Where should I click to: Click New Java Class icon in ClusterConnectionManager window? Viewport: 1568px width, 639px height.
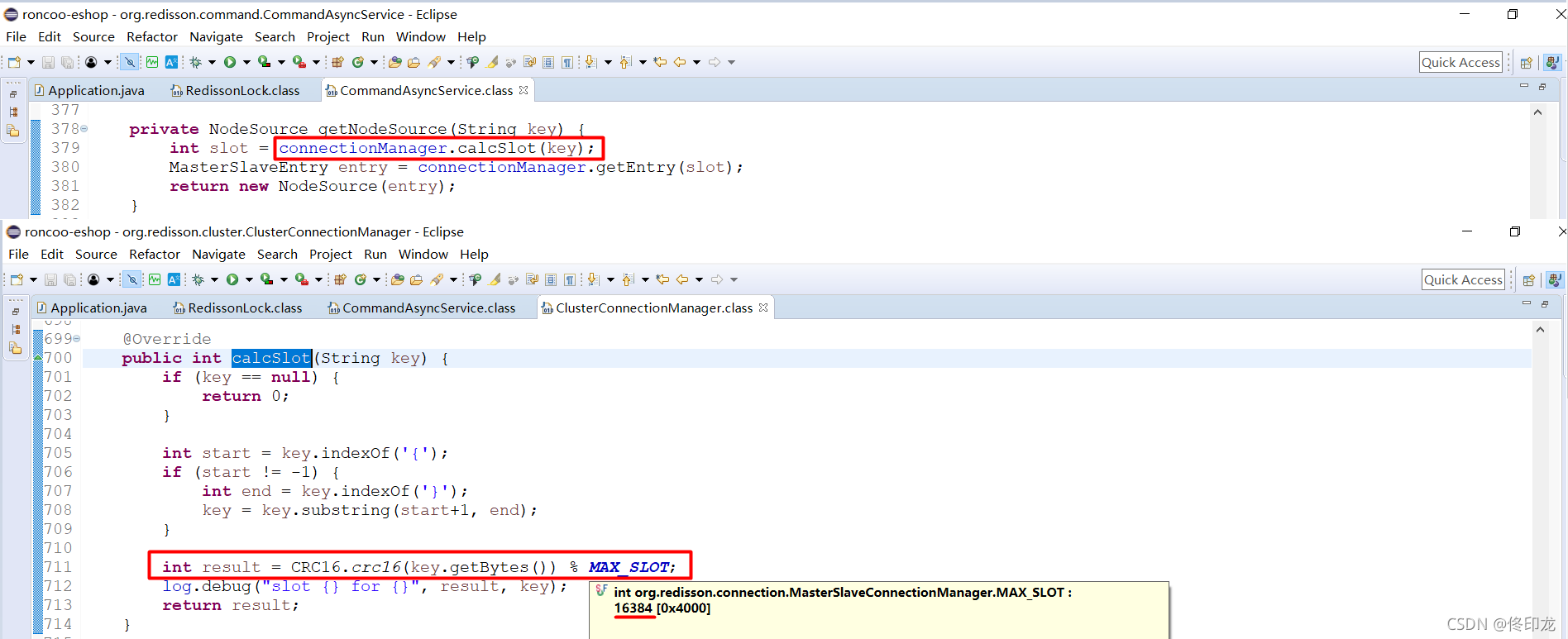(360, 279)
